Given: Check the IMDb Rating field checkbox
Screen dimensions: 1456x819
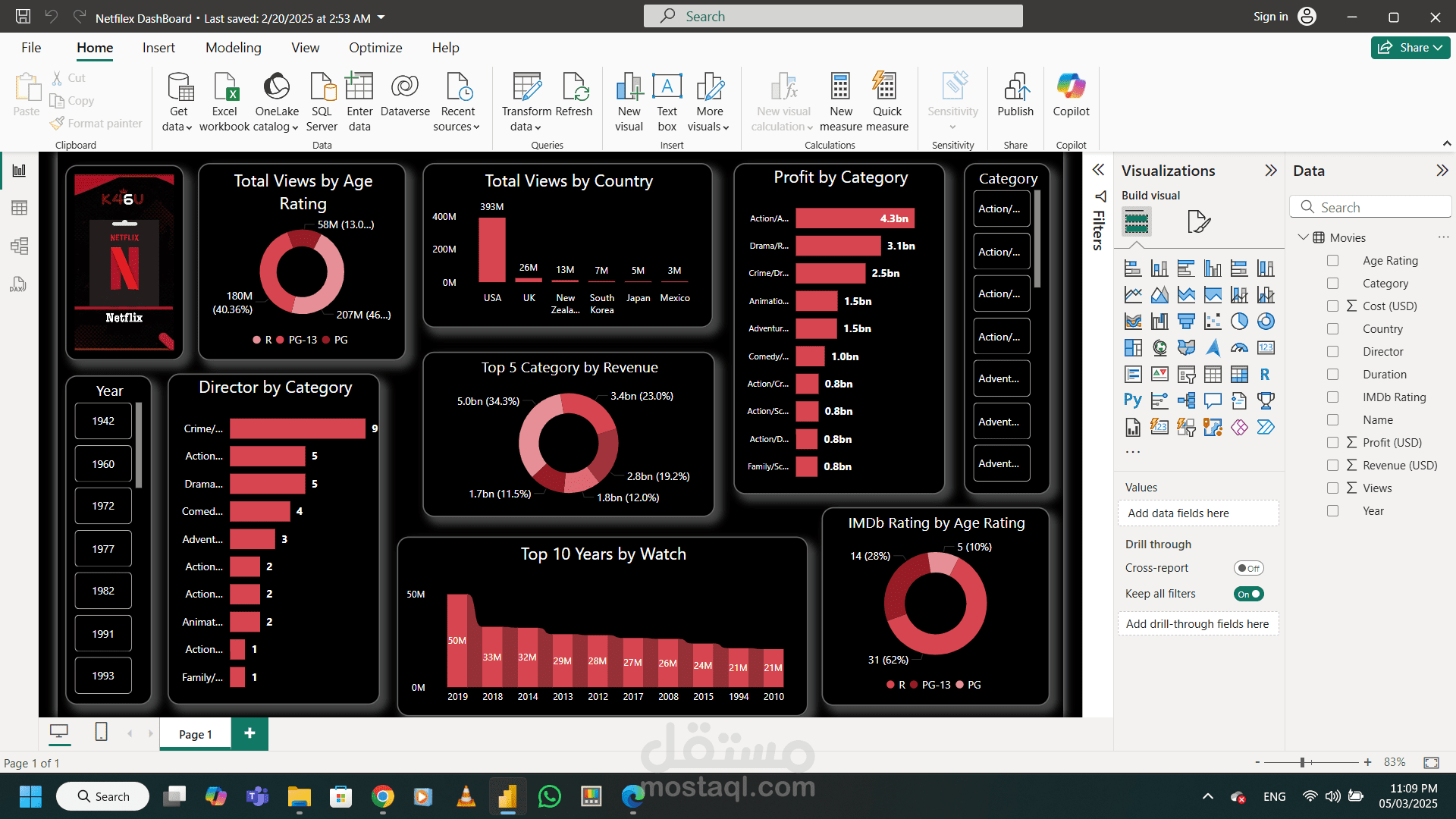Looking at the screenshot, I should pos(1332,397).
